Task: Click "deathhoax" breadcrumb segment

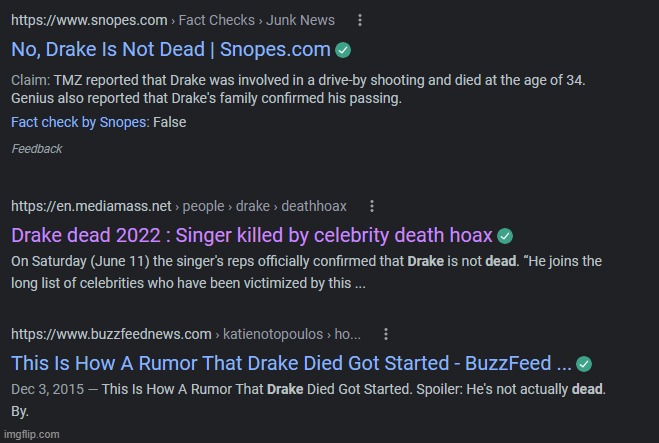Action: [x=314, y=206]
